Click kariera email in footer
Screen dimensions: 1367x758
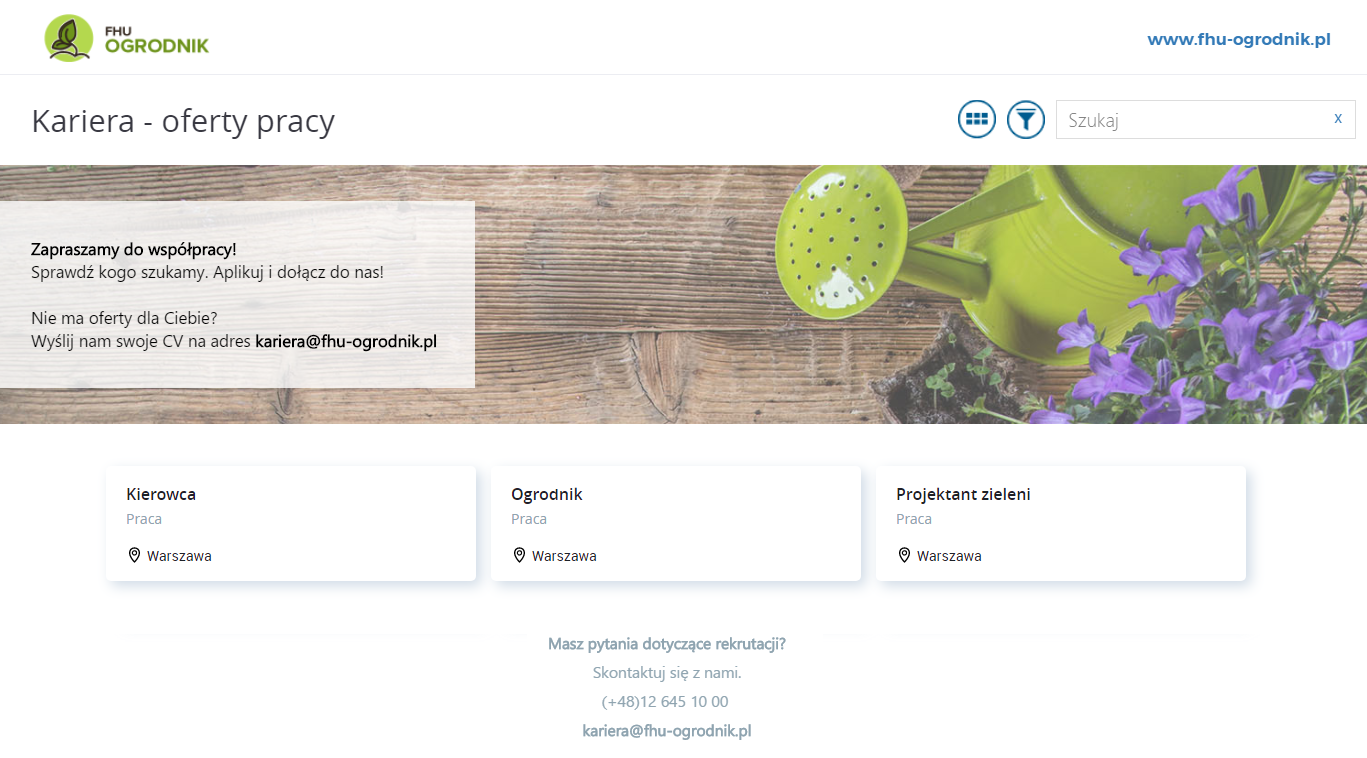pos(667,731)
